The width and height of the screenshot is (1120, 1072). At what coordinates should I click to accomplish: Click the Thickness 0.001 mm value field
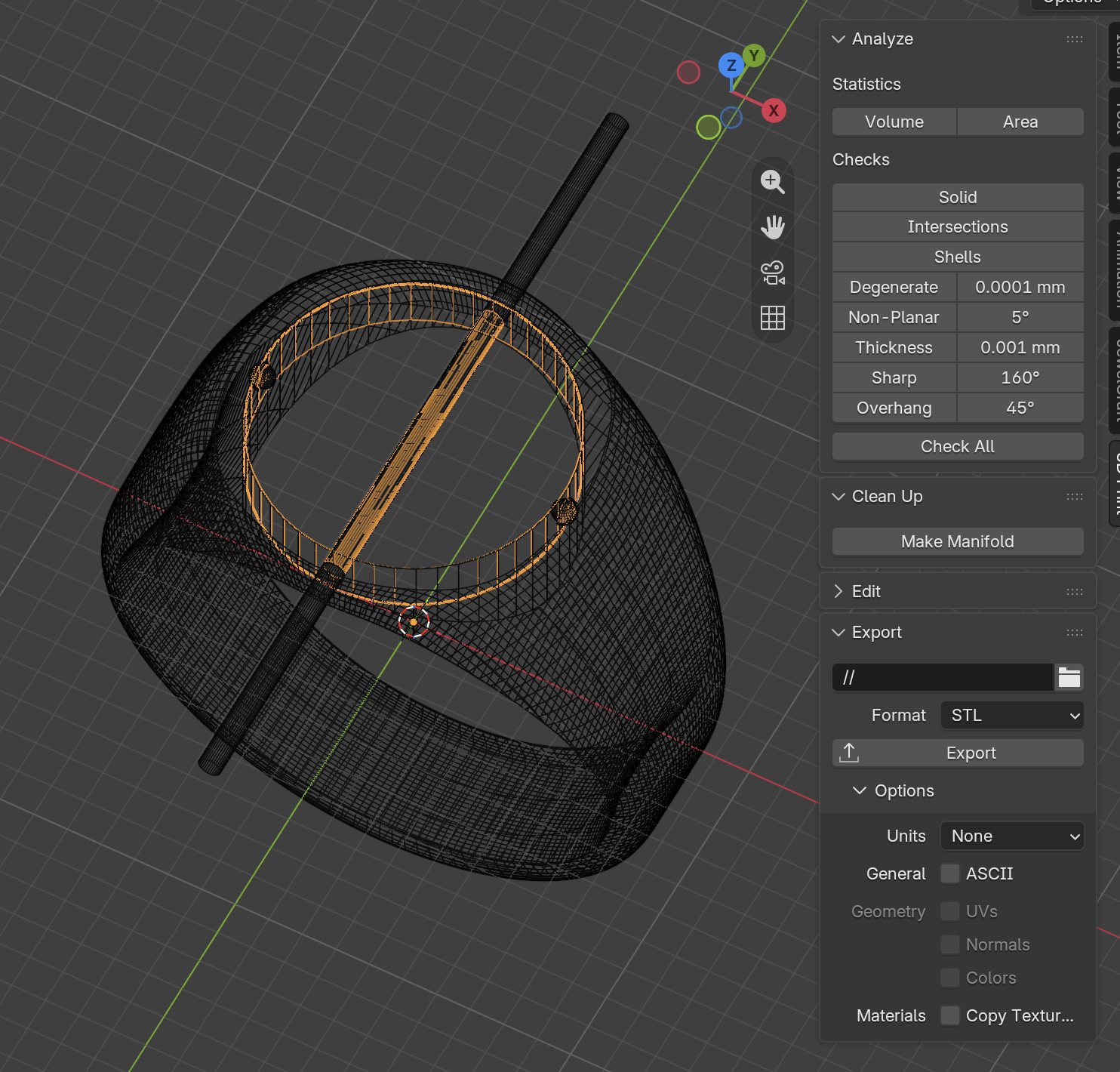1020,348
